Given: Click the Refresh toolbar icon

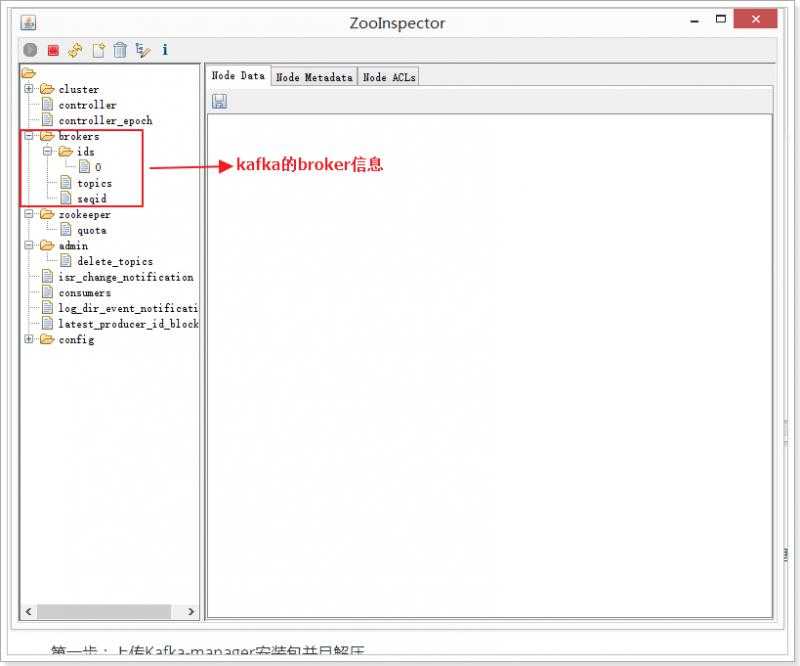Looking at the screenshot, I should (x=76, y=50).
